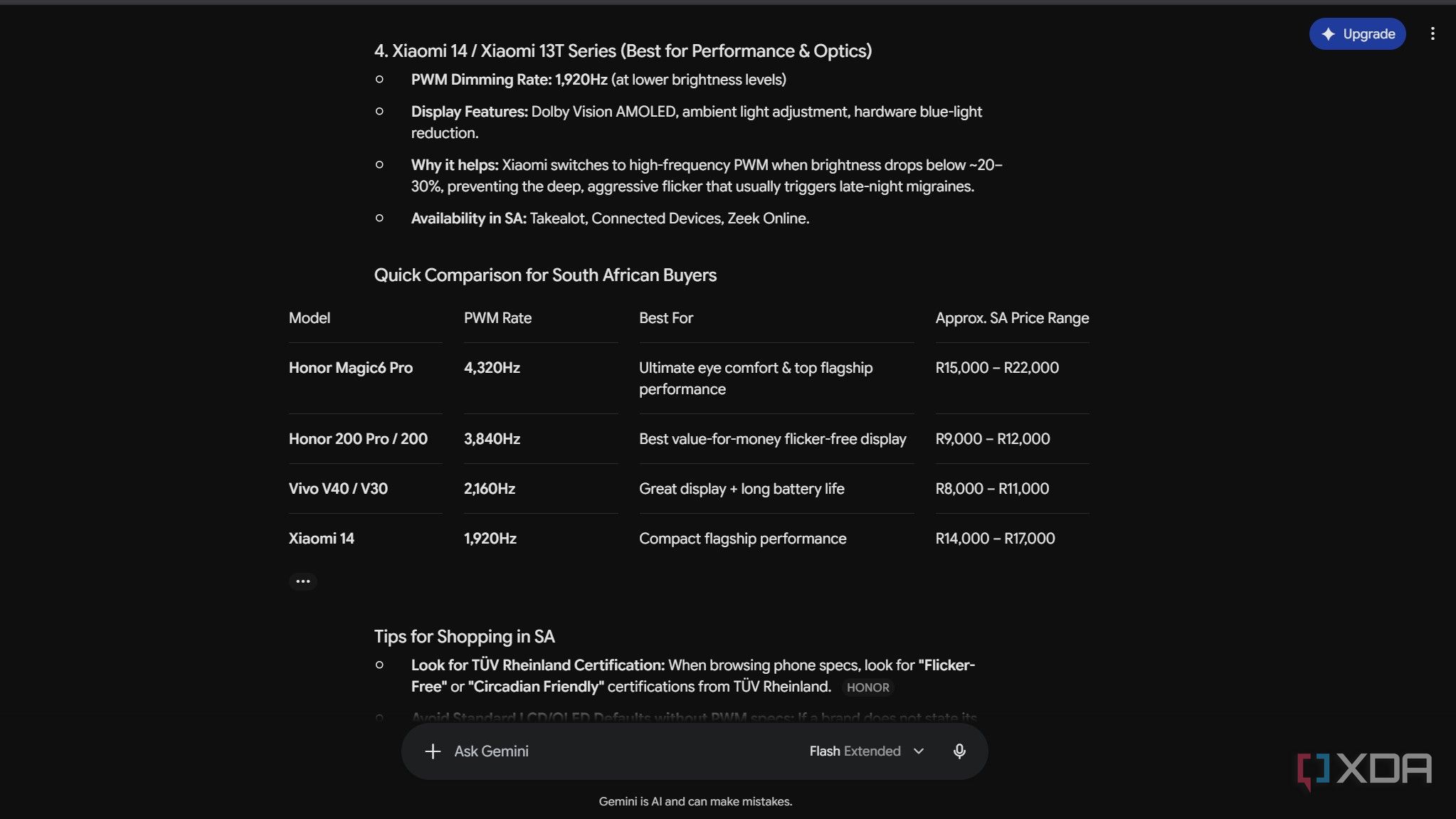Open the three-dot more options menu

pyautogui.click(x=1433, y=34)
